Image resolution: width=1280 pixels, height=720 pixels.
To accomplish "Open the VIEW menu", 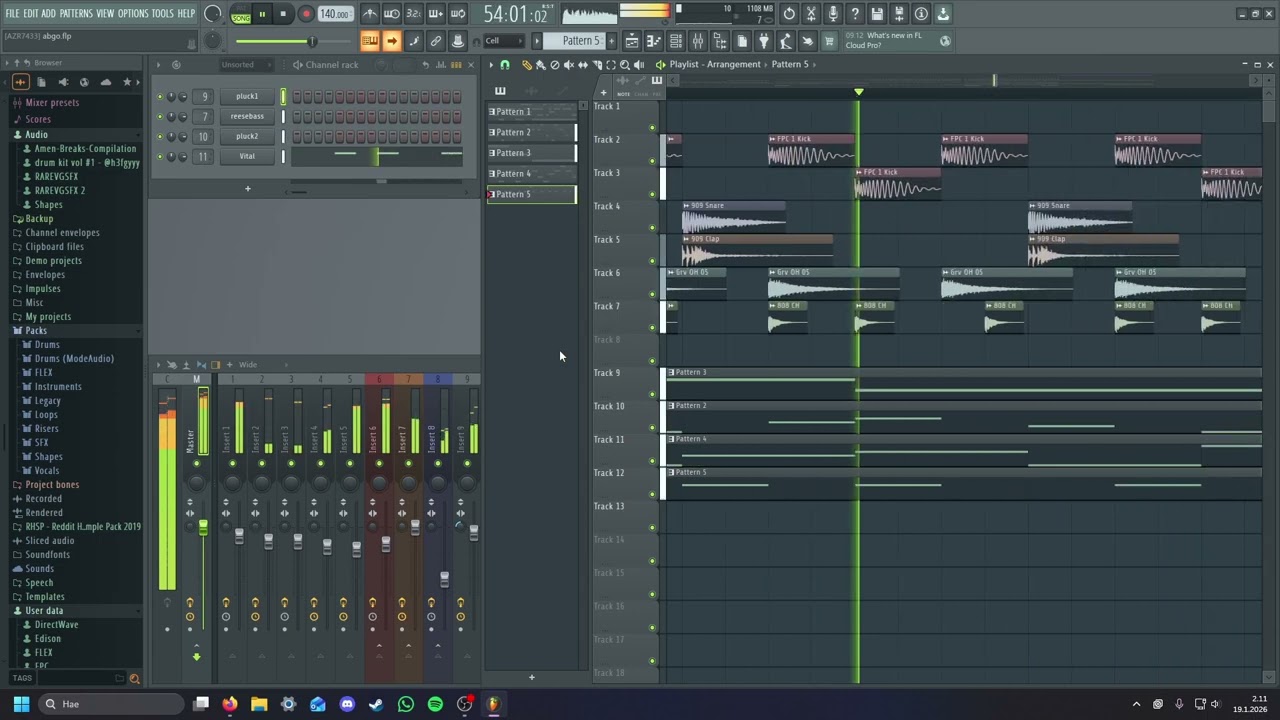I will (x=105, y=14).
